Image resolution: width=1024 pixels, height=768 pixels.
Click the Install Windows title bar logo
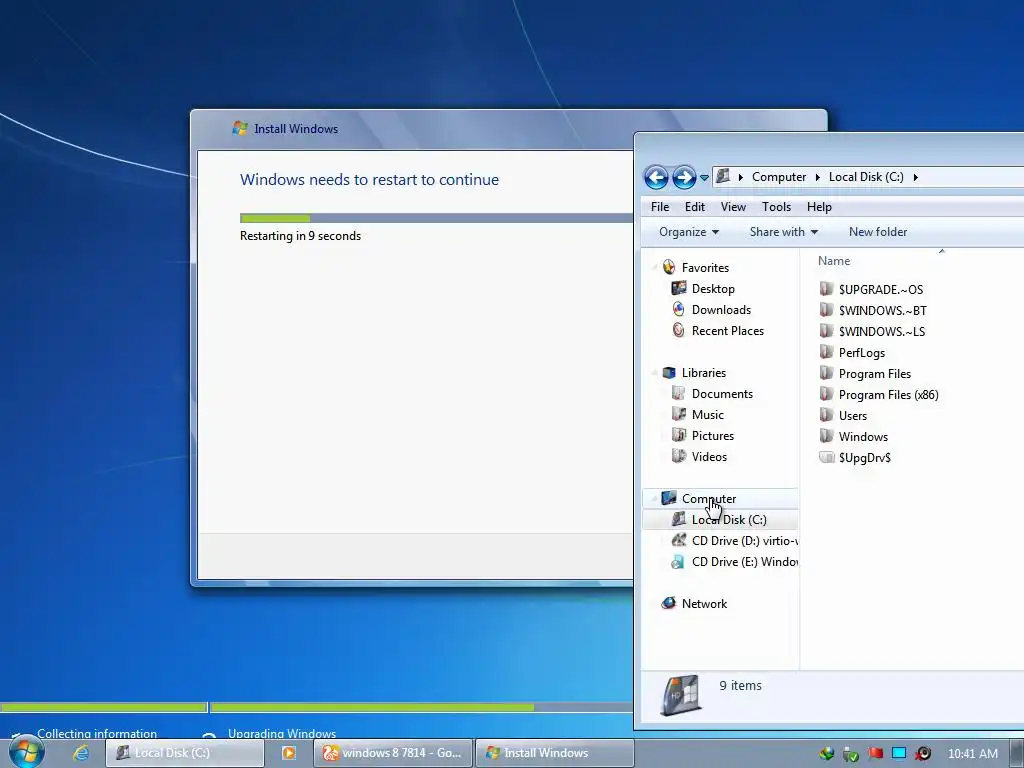pyautogui.click(x=240, y=128)
